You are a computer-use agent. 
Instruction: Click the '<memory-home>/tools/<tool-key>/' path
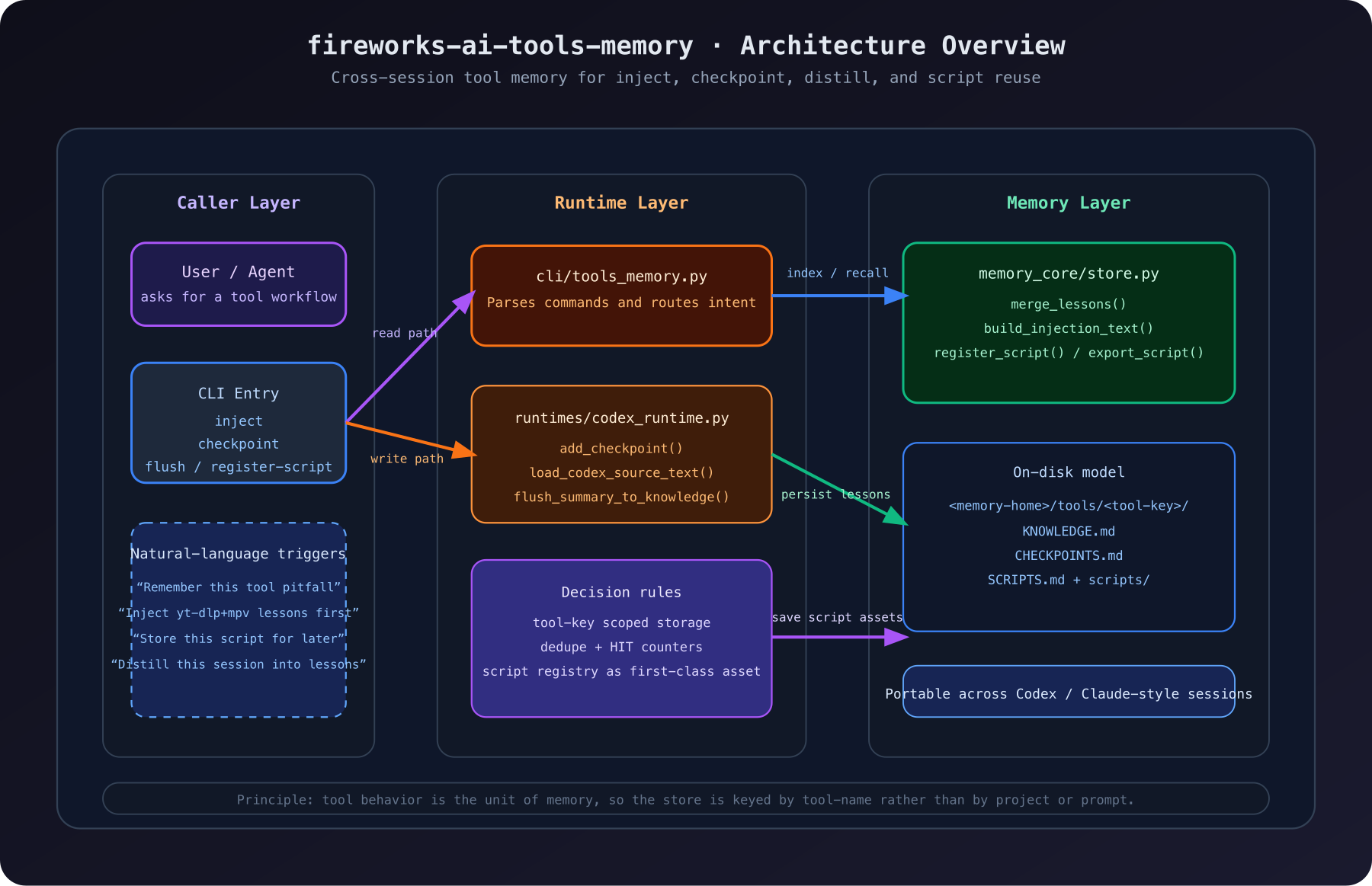[1069, 506]
